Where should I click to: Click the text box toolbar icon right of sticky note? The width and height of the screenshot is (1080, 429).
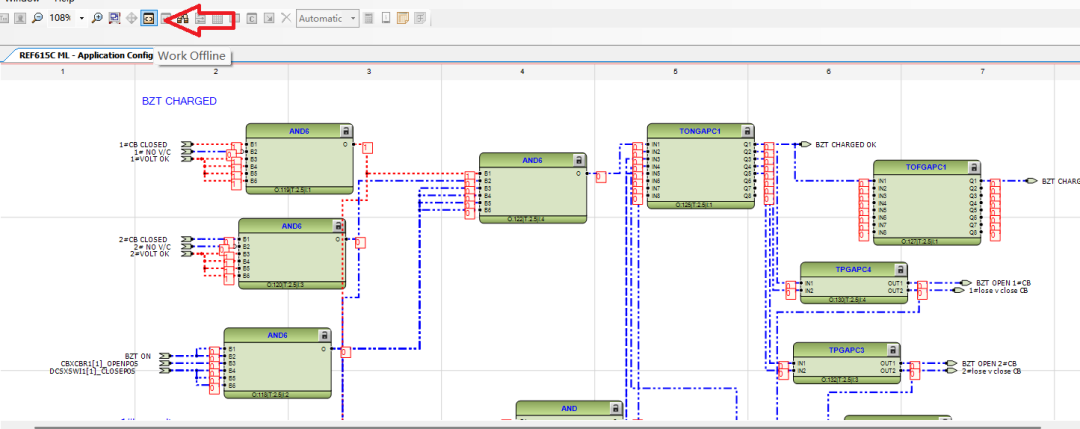click(x=420, y=19)
